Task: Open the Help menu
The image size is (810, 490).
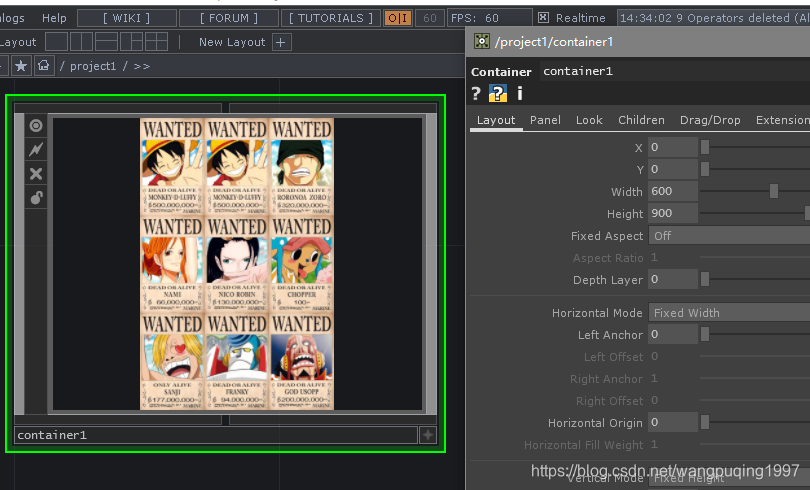Action: click(54, 18)
